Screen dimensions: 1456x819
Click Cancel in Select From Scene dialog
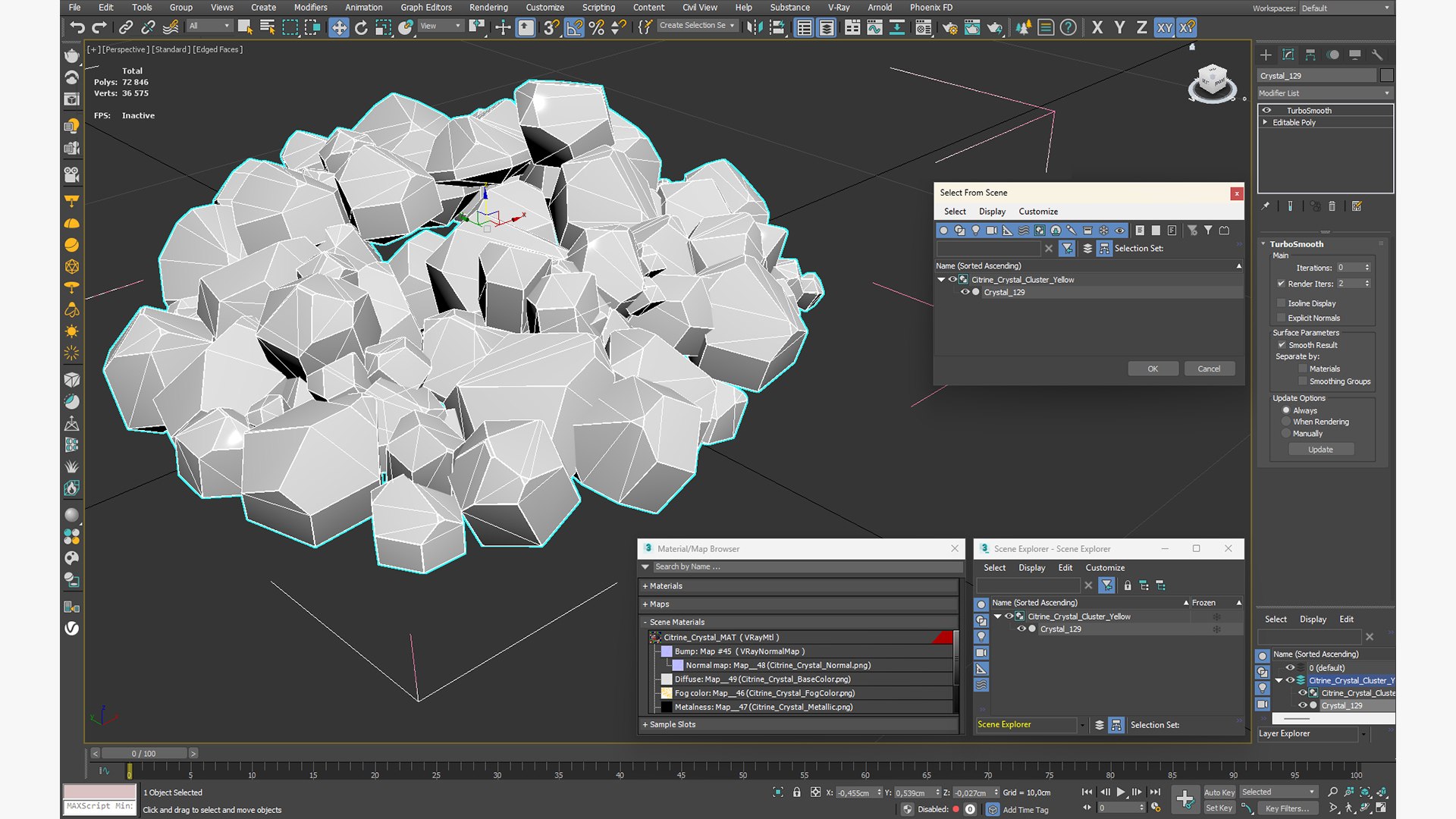[x=1209, y=369]
